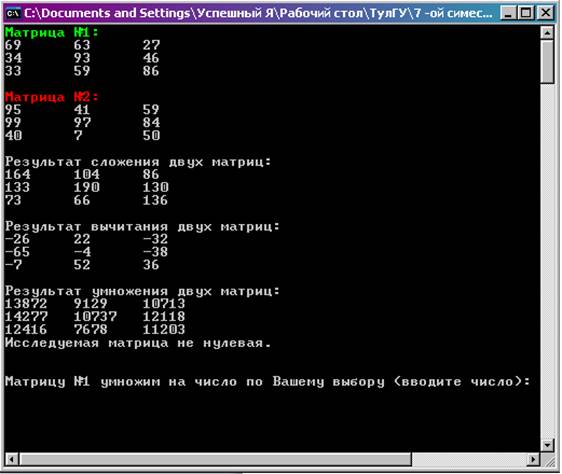
Task: Click value '11203' in multiplication result
Action: (x=164, y=330)
